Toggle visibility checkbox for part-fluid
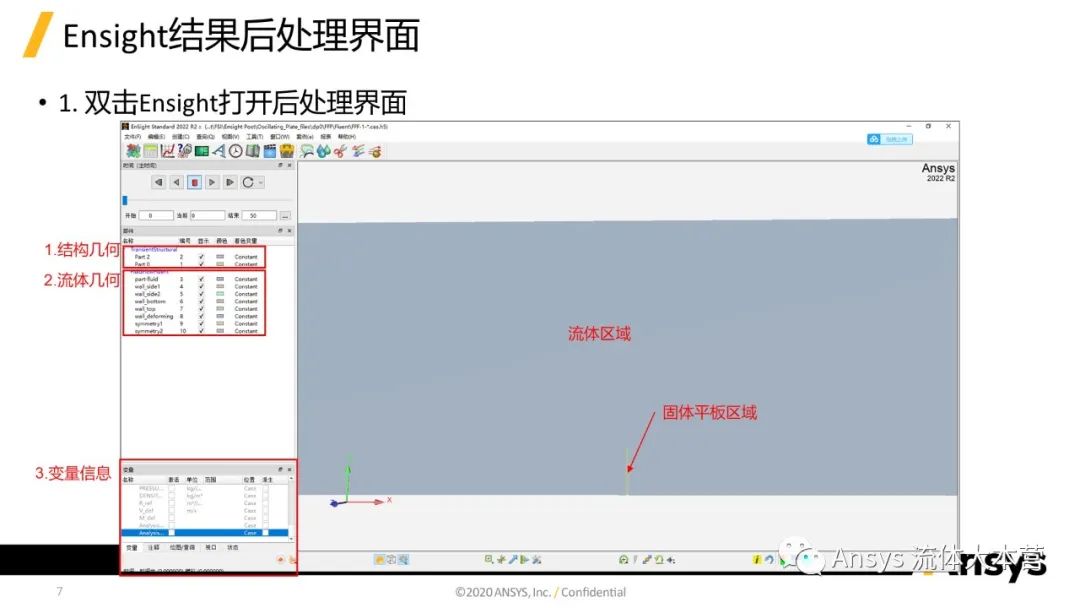This screenshot has height=608, width=1080. [x=201, y=280]
